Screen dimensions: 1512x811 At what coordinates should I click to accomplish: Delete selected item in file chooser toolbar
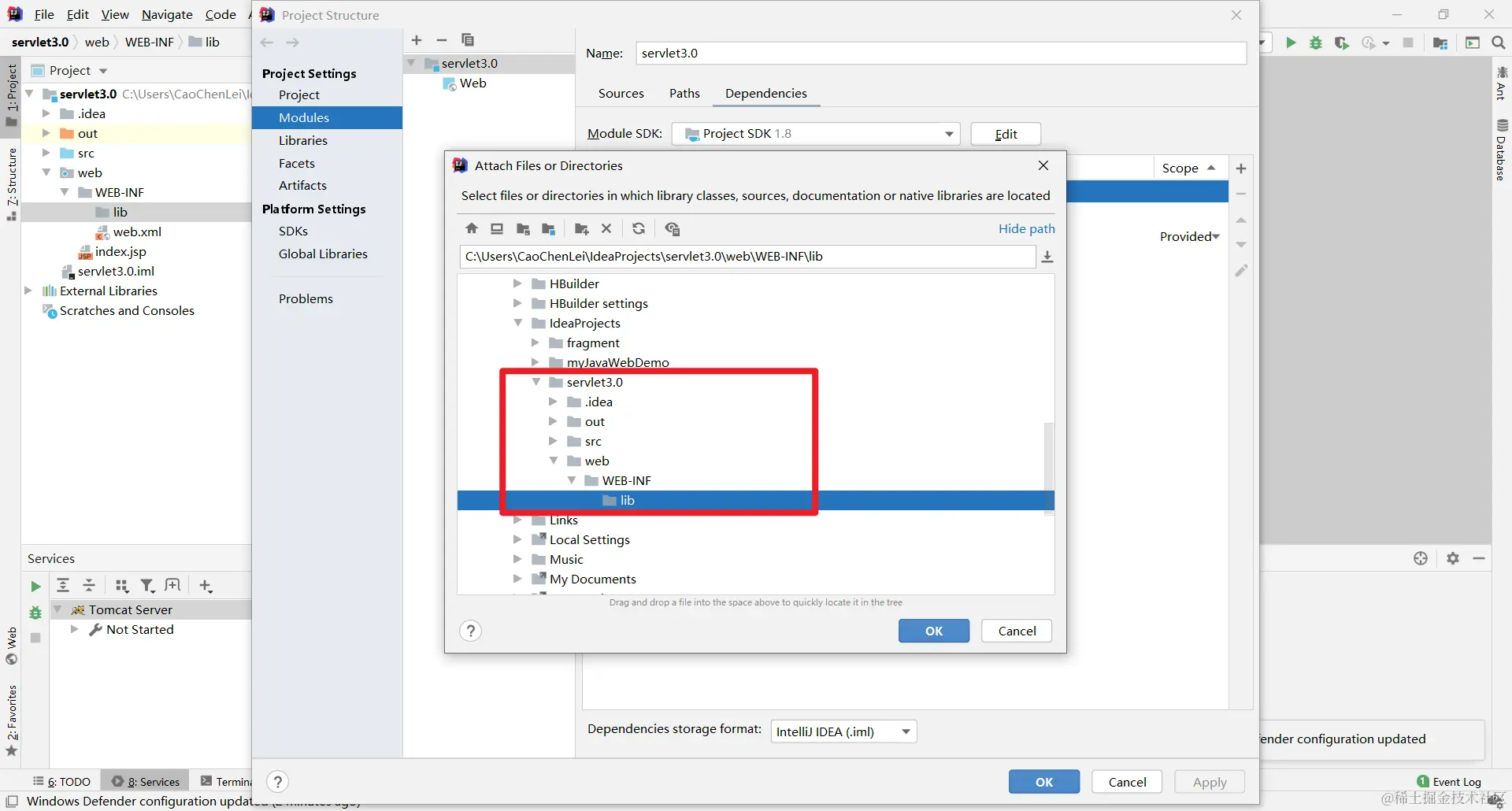[x=606, y=228]
